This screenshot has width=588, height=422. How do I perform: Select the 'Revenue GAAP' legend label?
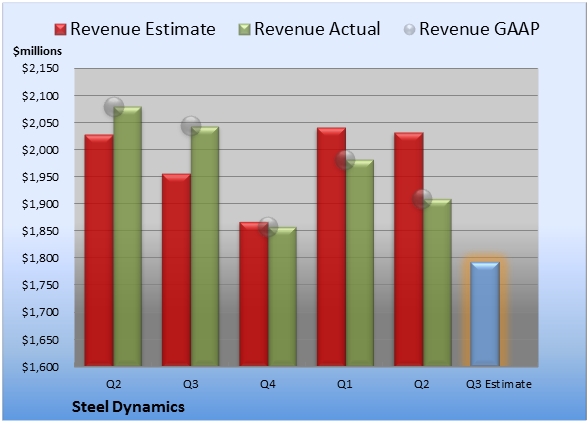[x=479, y=29]
